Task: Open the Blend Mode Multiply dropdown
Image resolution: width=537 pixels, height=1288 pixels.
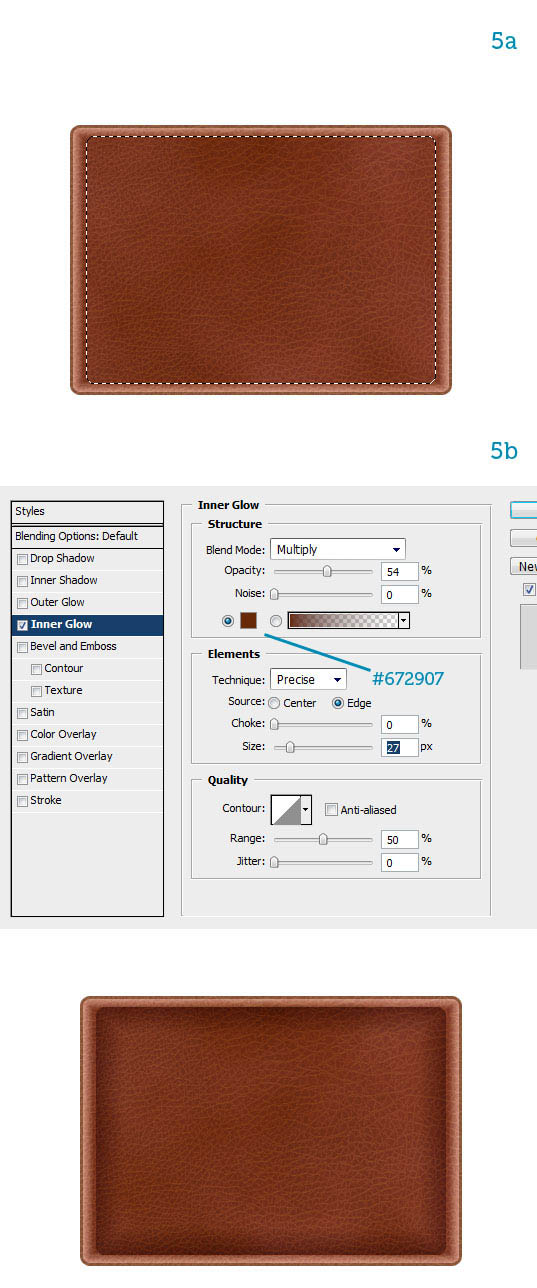Action: tap(337, 549)
